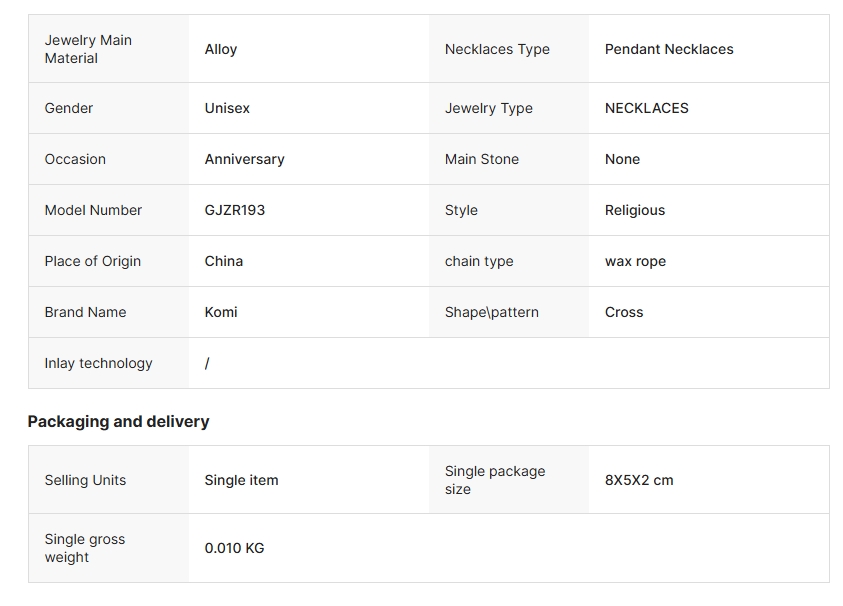The height and width of the screenshot is (606, 843).
Task: Click the Packaging and delivery heading
Action: 118,421
